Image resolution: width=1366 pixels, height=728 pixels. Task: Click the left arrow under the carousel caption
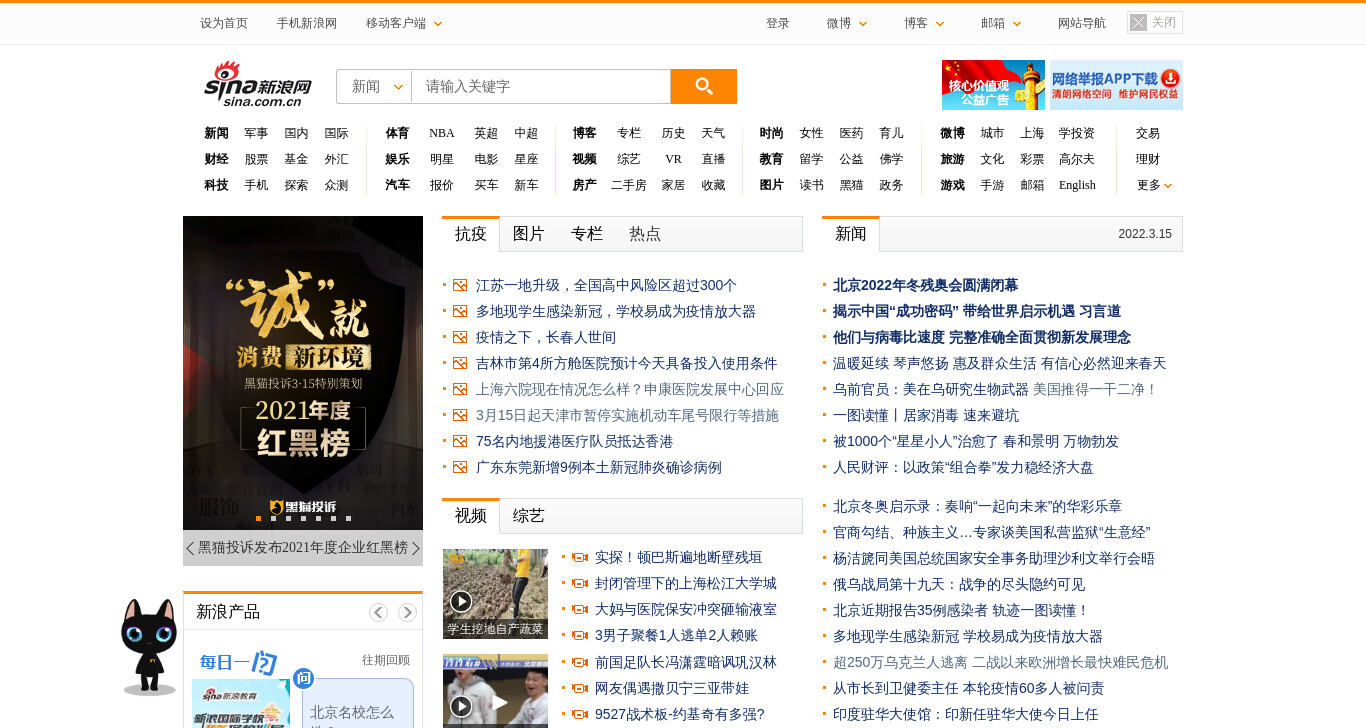click(x=190, y=548)
